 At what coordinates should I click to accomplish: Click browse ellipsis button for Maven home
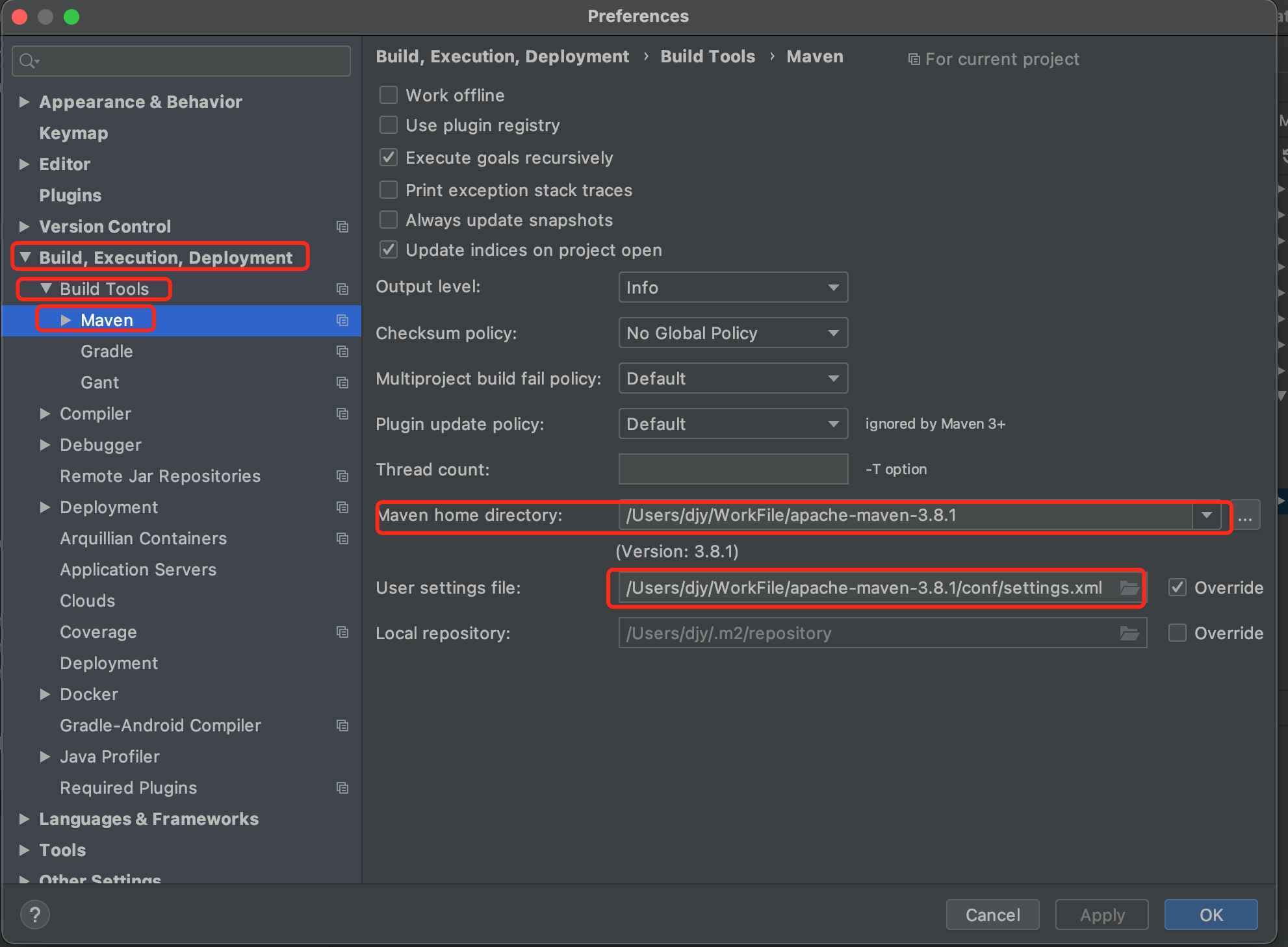click(x=1245, y=516)
